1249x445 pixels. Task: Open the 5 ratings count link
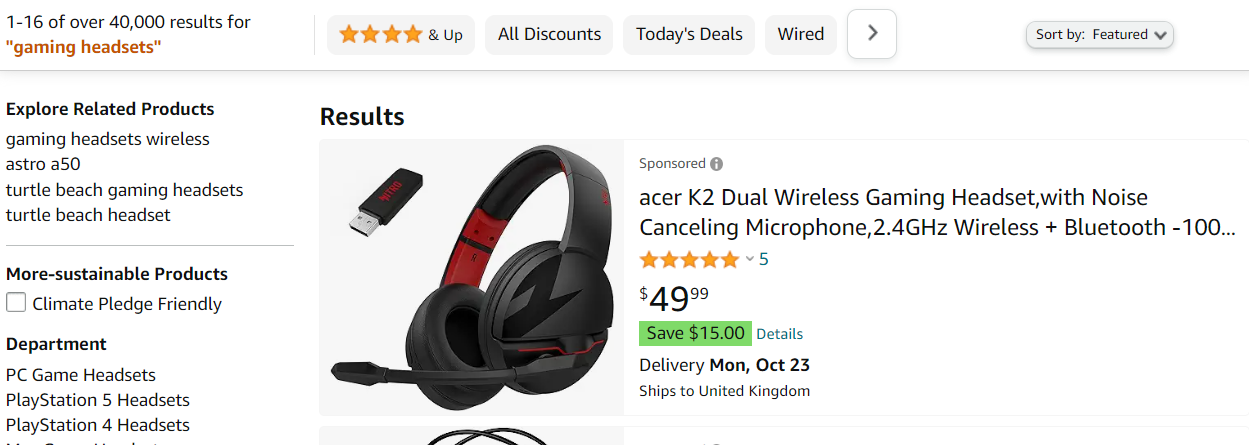click(x=764, y=260)
